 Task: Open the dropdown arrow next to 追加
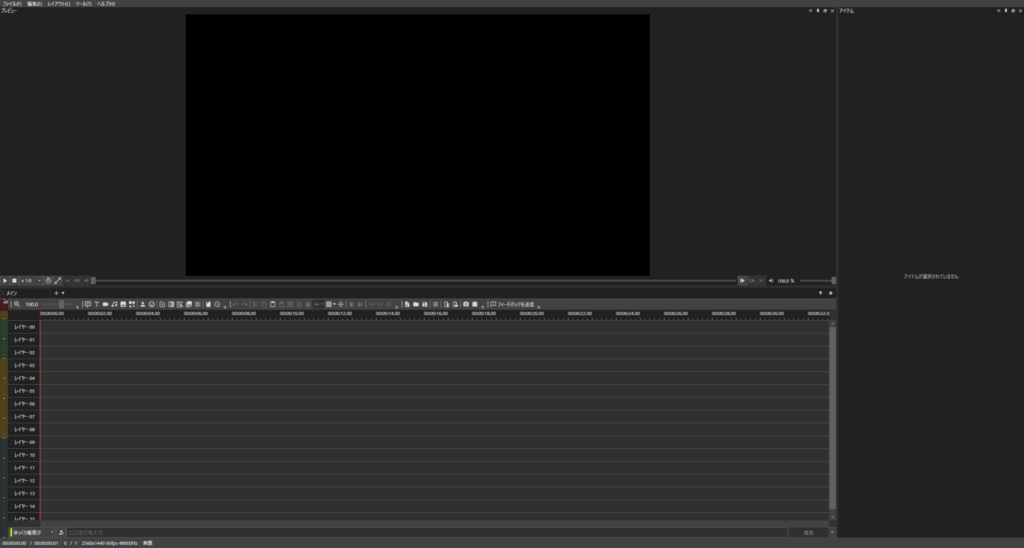click(832, 533)
